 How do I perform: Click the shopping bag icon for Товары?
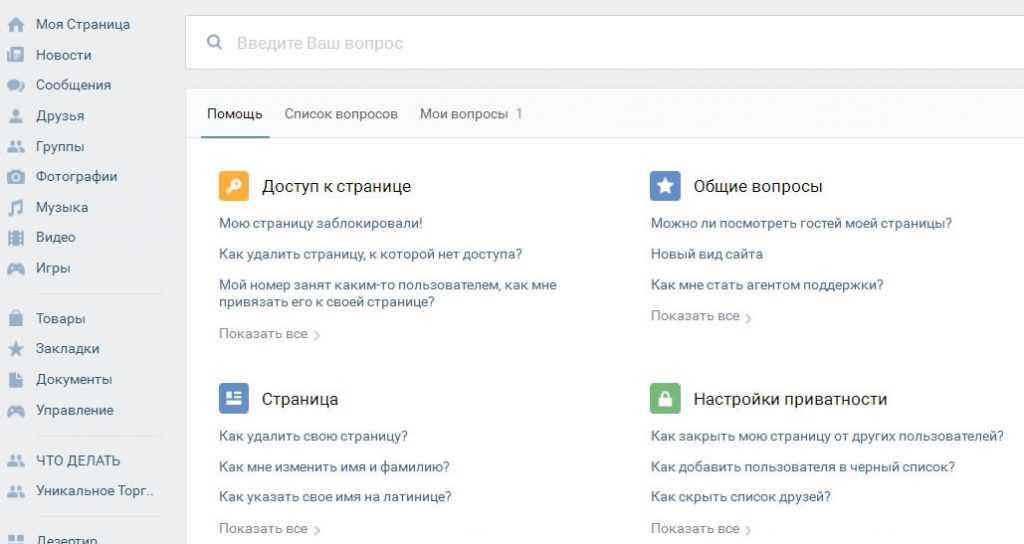tap(16, 319)
